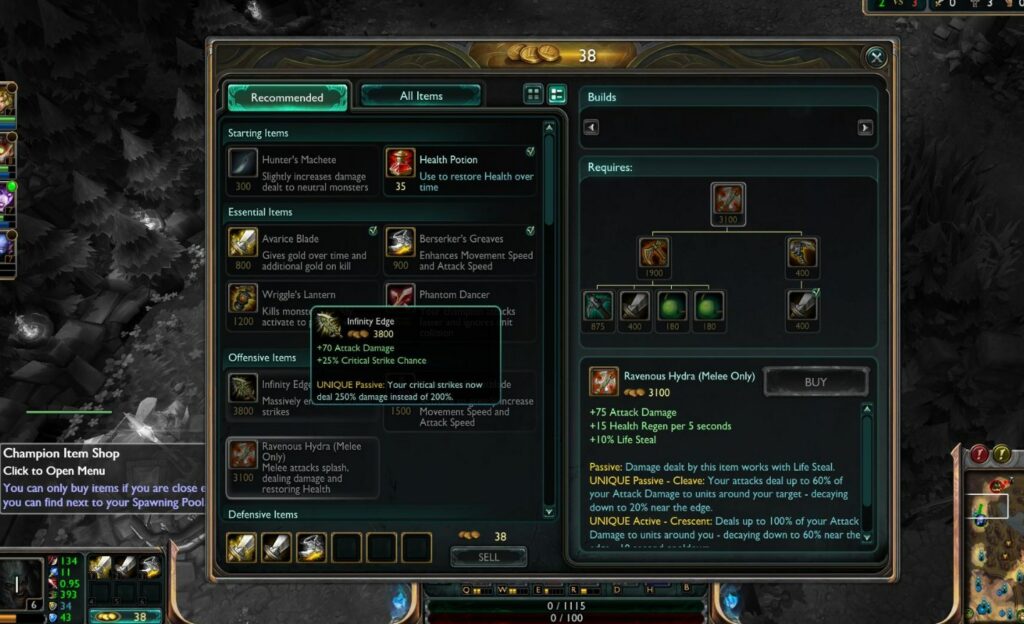Show next builds with the right arrow
Viewport: 1024px width, 624px height.
(865, 127)
